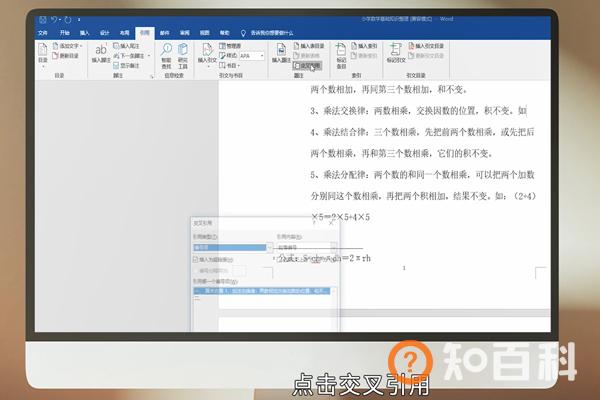Switch to the 开始 (Home) tab
This screenshot has width=600, height=400.
pos(65,33)
